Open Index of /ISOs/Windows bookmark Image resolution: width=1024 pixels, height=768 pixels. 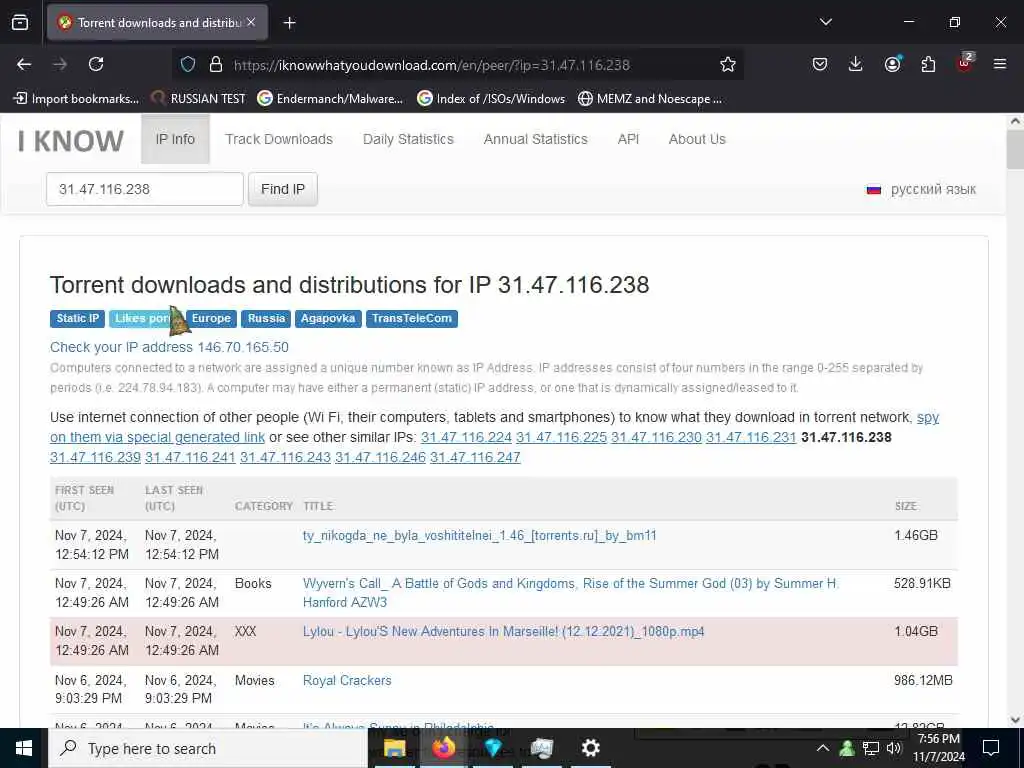(491, 99)
